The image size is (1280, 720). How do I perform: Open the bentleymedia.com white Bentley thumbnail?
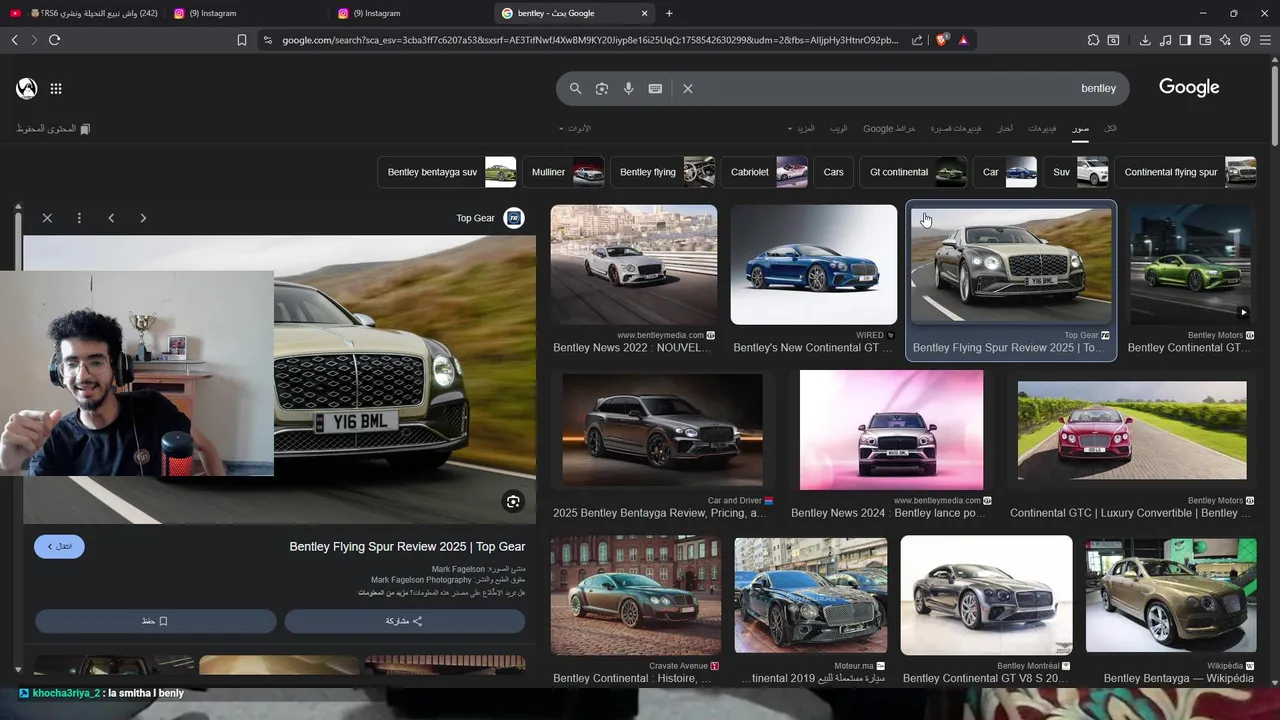point(634,265)
